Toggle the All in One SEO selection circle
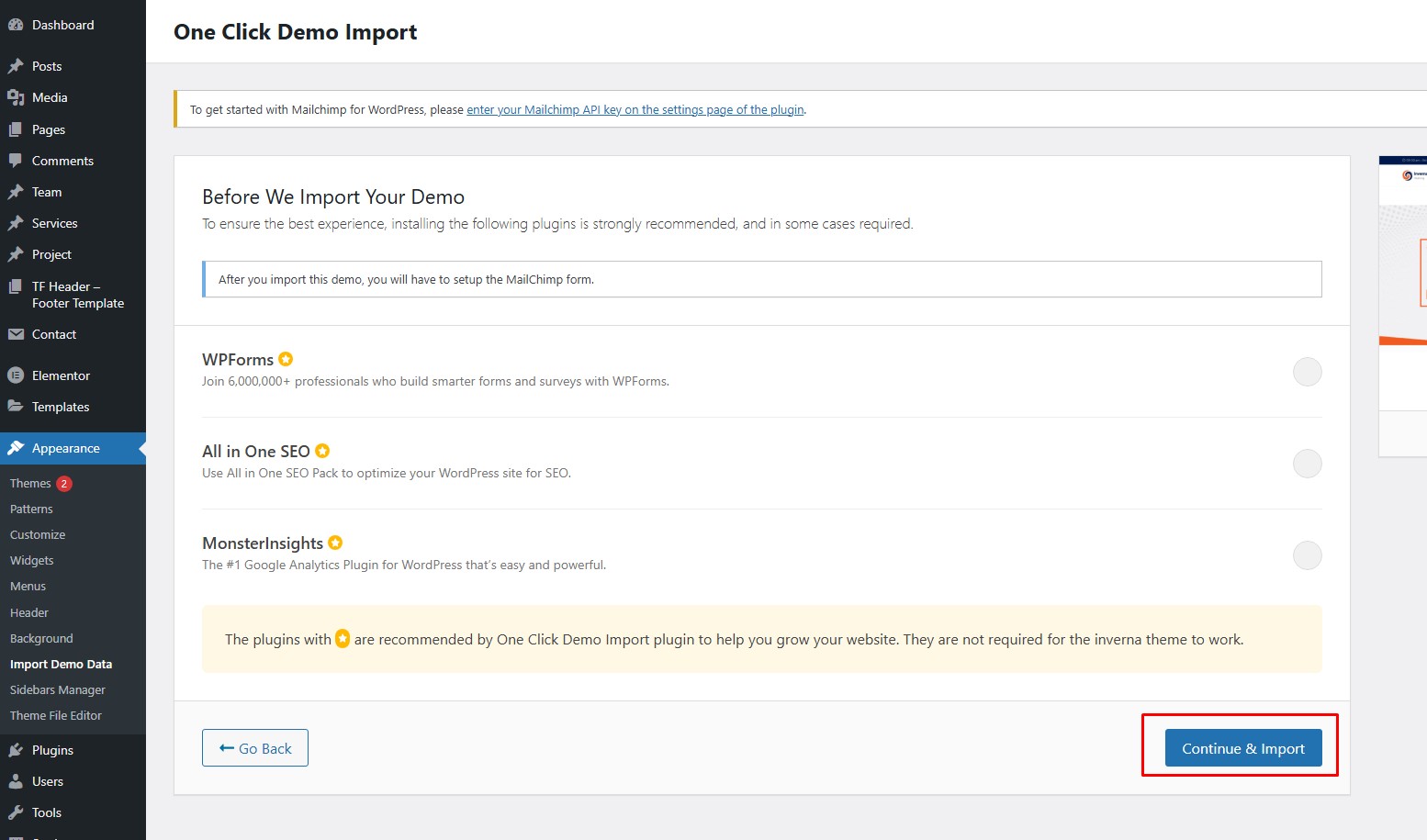 tap(1308, 464)
